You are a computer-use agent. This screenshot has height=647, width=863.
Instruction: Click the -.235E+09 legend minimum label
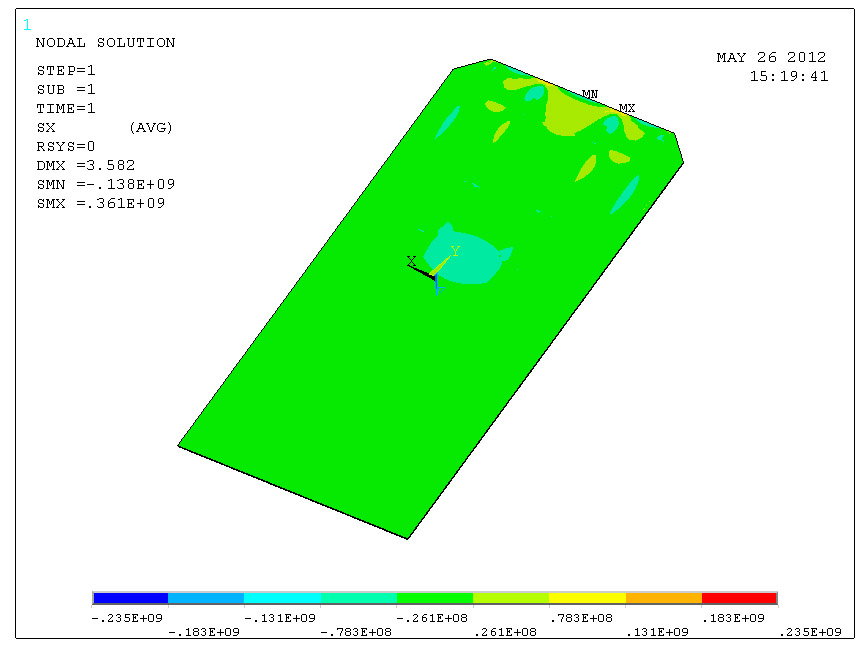point(122,618)
